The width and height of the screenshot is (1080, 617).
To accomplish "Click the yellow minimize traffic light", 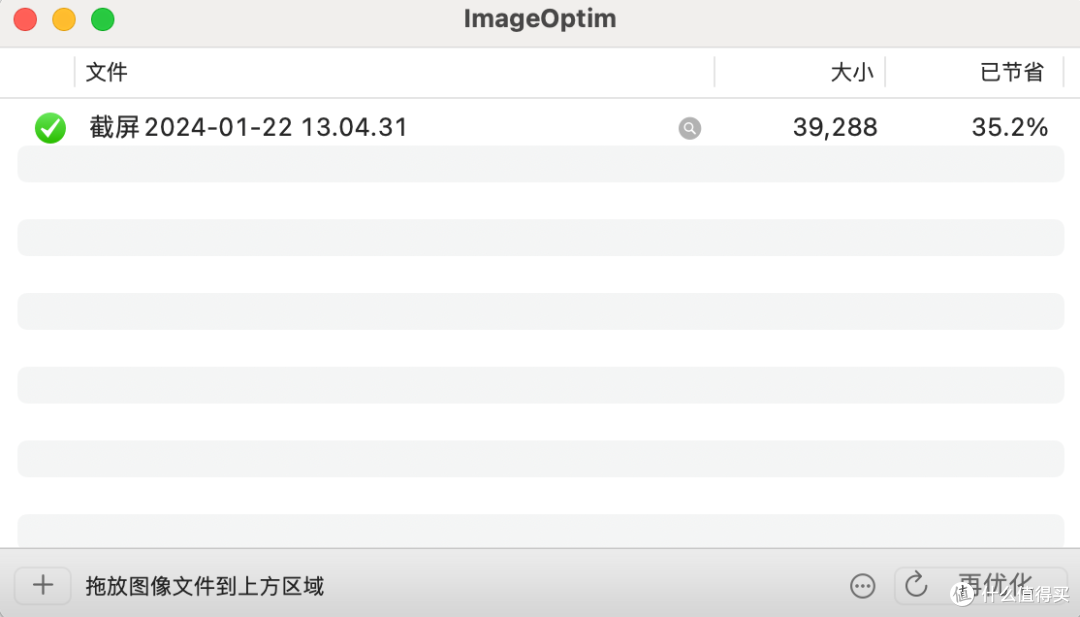I will point(63,18).
